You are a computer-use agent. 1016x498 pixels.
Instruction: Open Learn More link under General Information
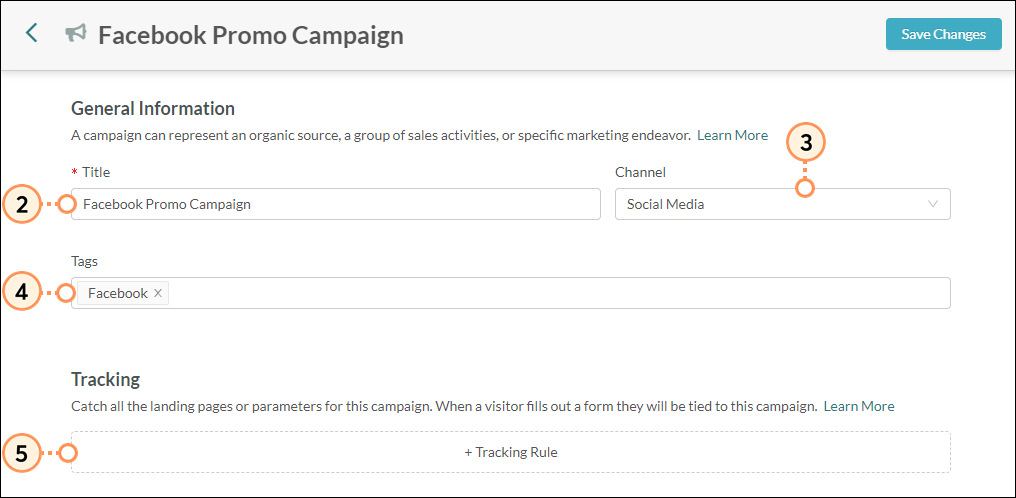(732, 135)
